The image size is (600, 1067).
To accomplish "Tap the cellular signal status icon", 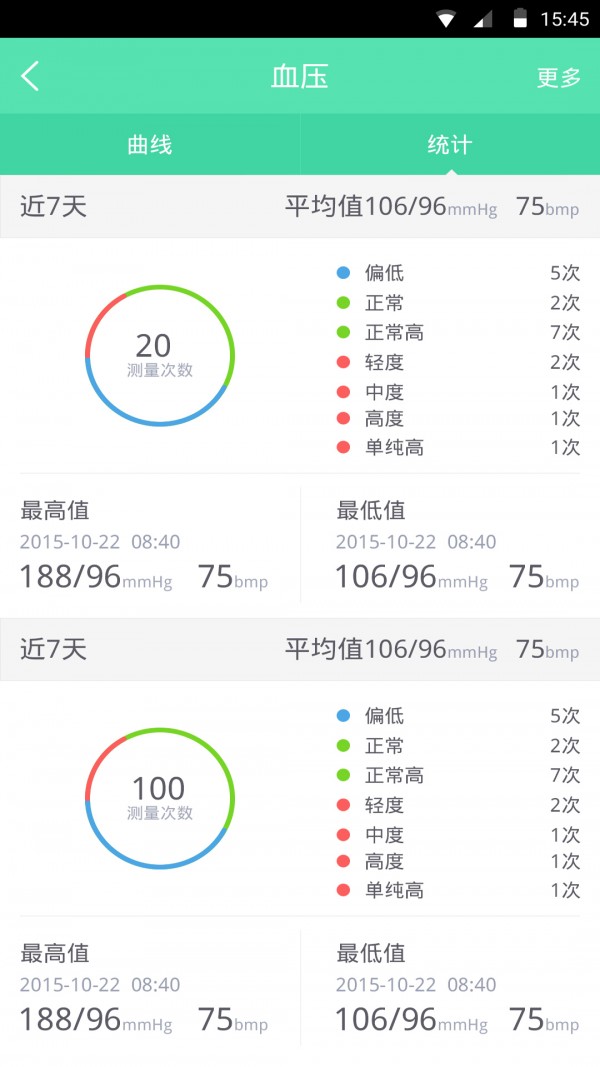I will [483, 19].
